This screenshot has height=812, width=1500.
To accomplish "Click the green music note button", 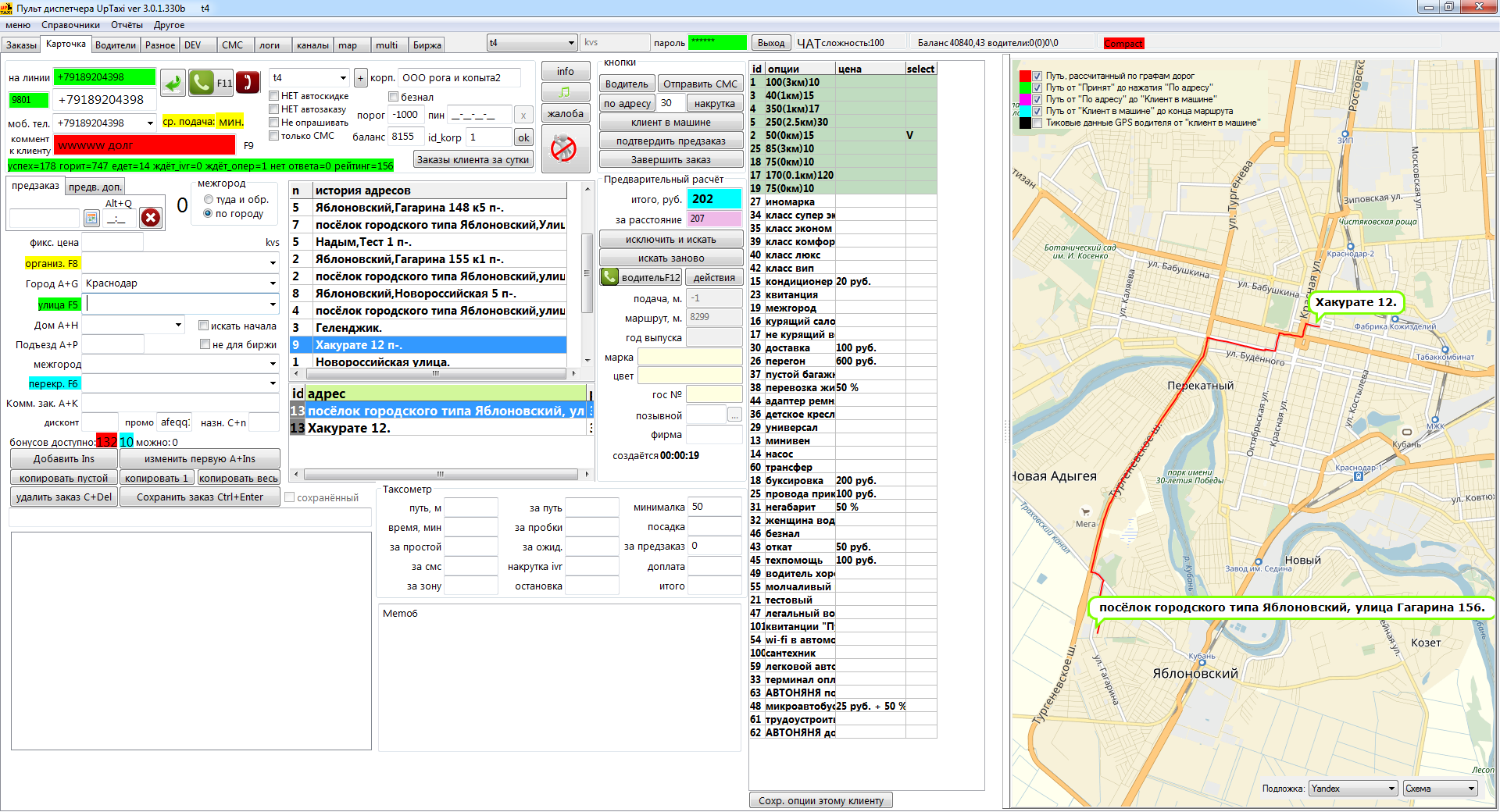I will coord(565,92).
